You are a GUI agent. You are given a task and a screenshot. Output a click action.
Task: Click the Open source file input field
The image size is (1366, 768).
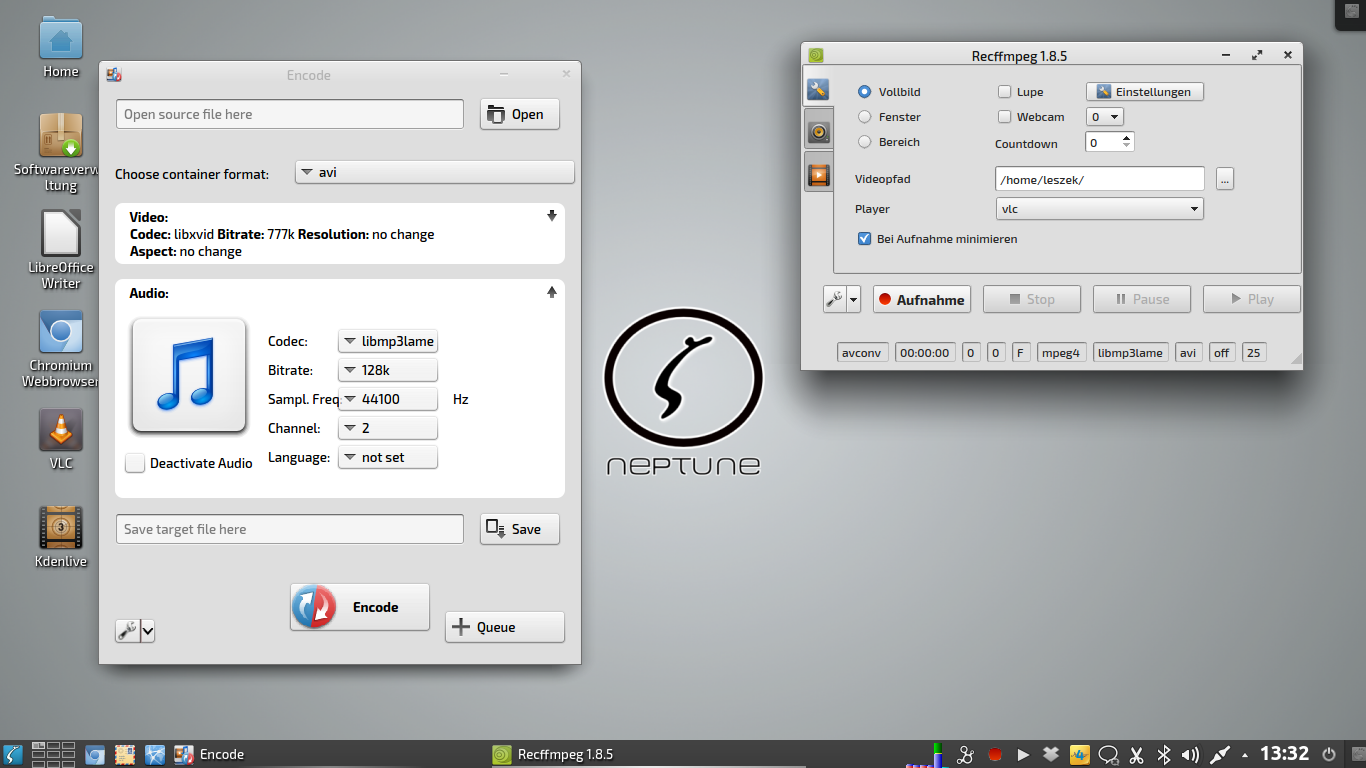(290, 114)
